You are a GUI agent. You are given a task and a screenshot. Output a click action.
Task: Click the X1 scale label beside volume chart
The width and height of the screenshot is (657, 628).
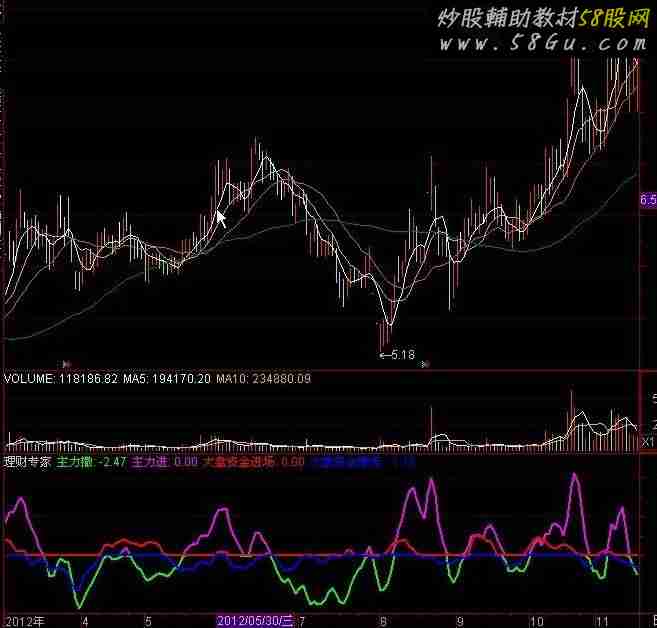point(648,441)
